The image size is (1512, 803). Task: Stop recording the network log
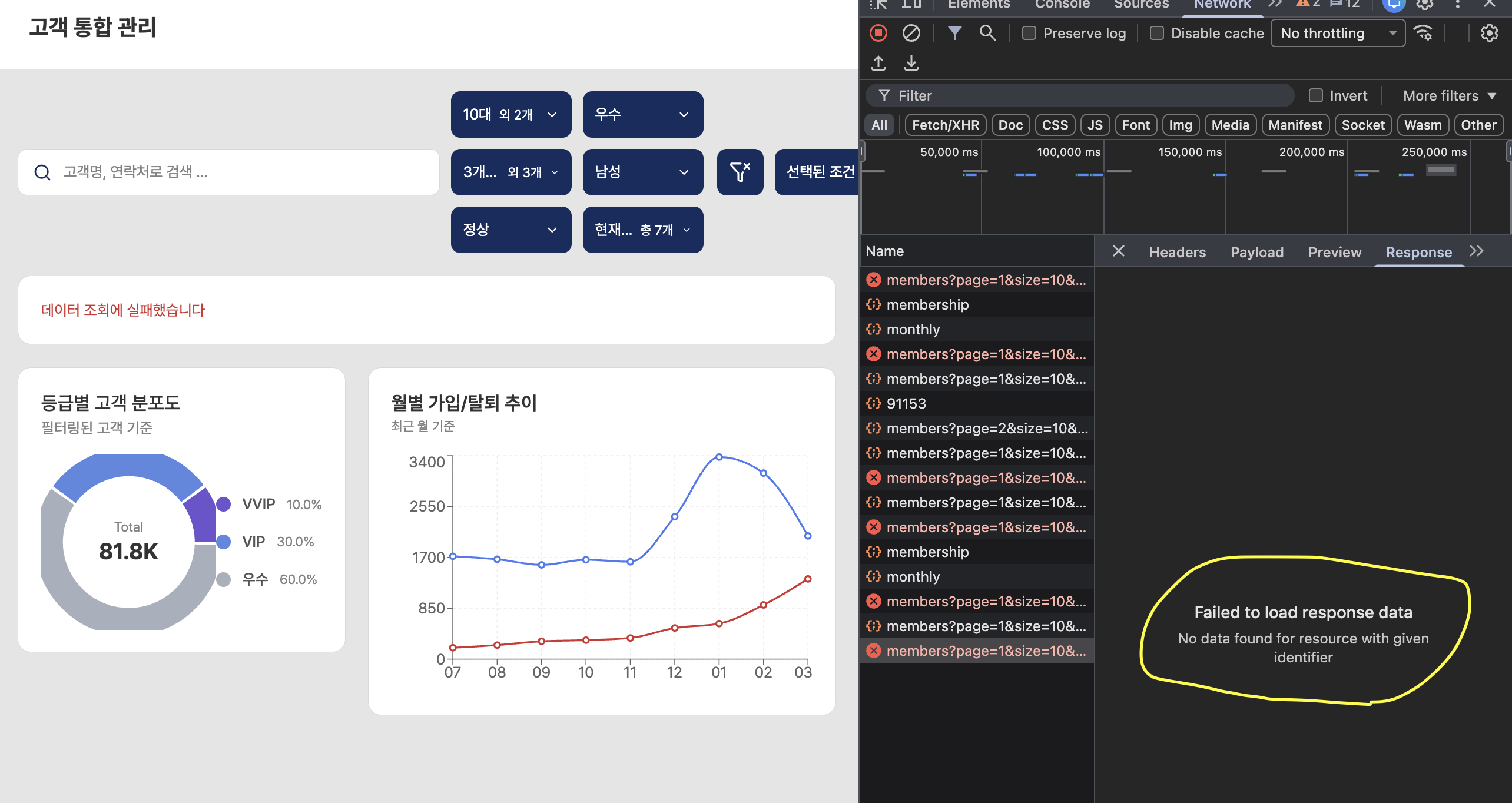pyautogui.click(x=878, y=33)
